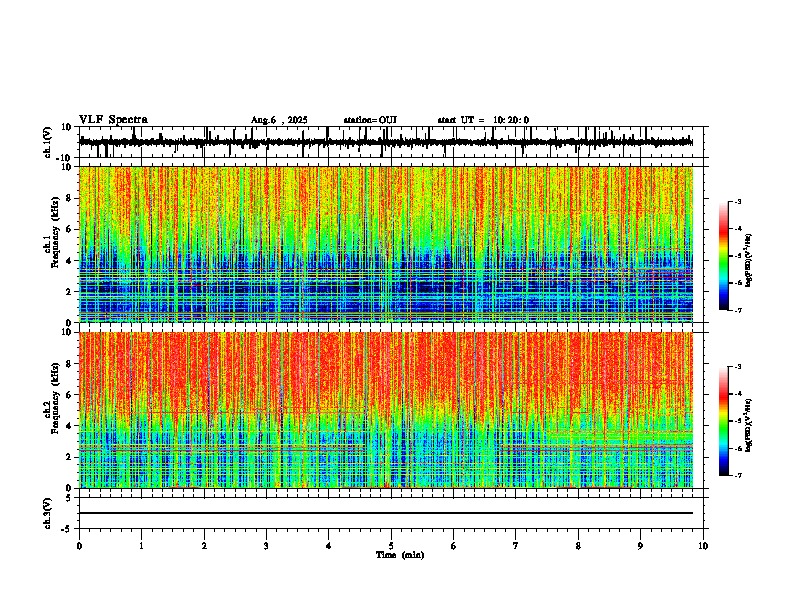Click the "ch.3(V)" axis label

tap(48, 513)
